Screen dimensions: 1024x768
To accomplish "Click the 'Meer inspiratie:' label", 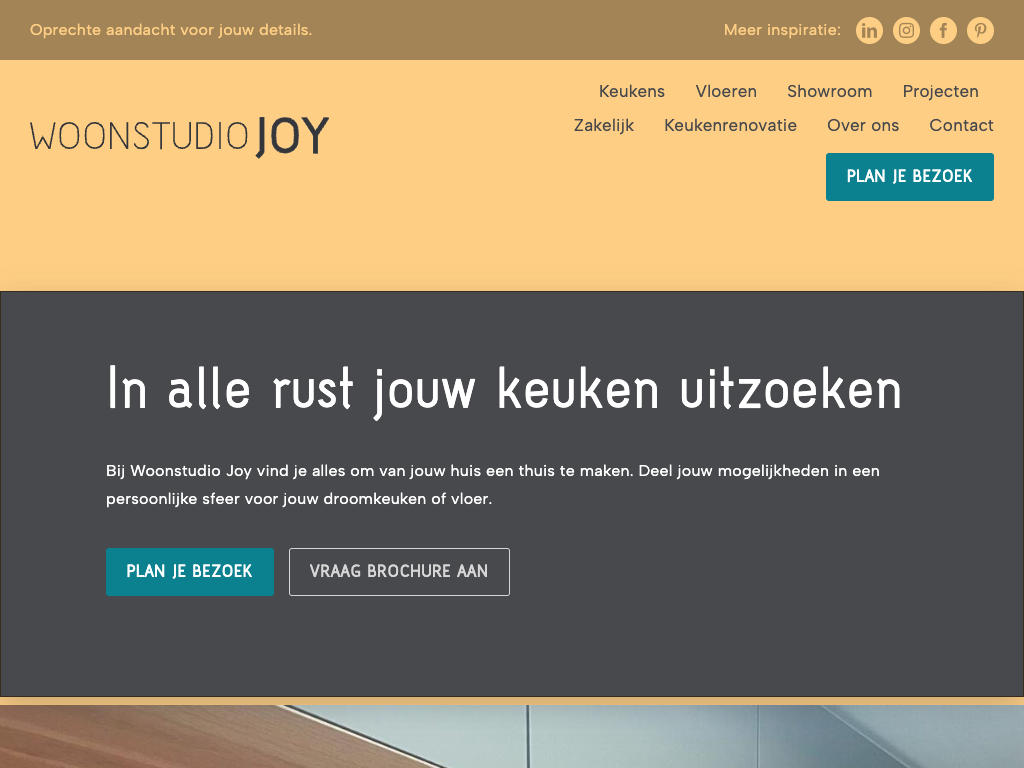I will click(x=782, y=30).
